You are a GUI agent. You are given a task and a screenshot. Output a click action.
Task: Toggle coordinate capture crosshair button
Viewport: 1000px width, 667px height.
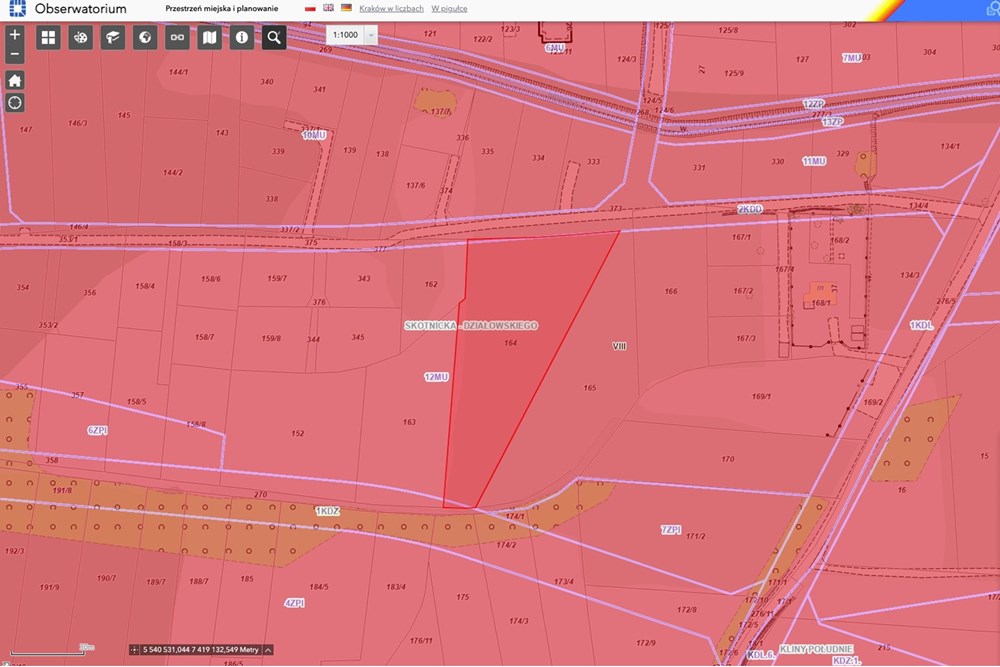coord(135,650)
